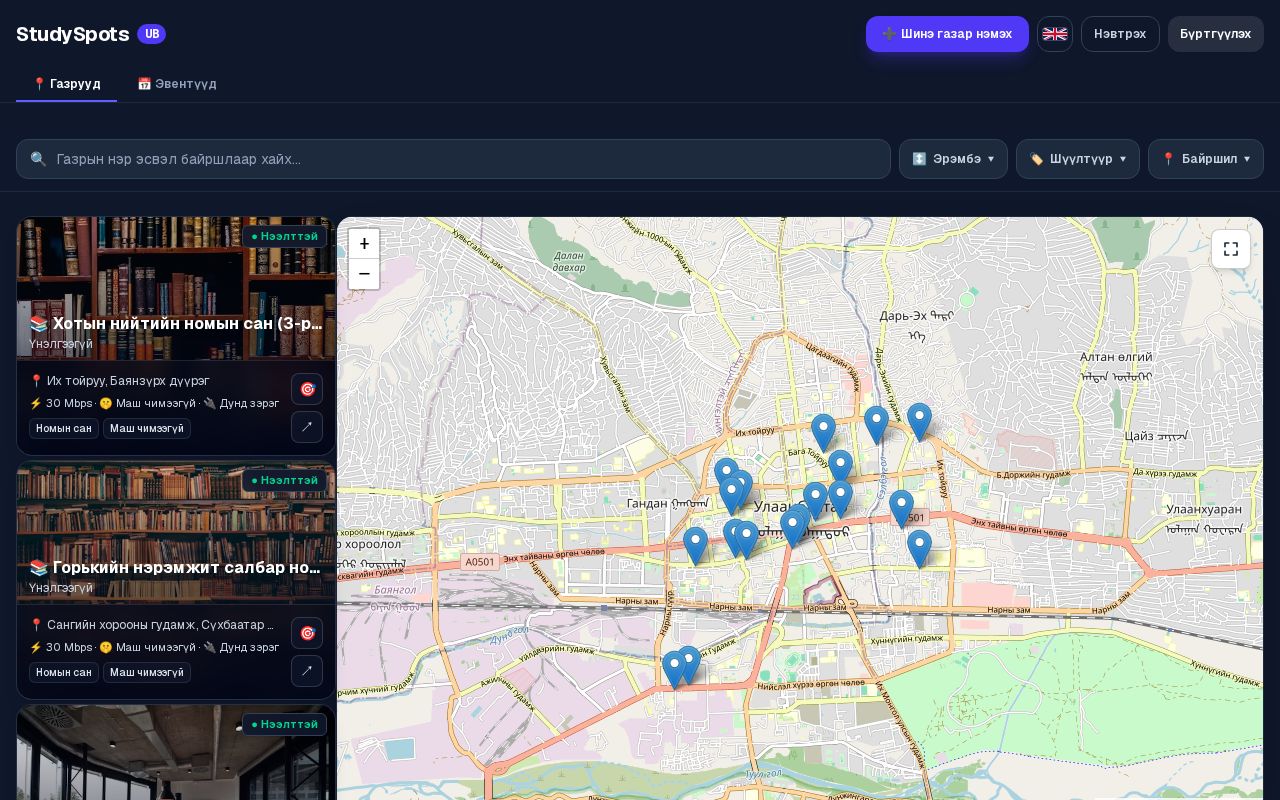Switch to the Газрууд tab
Screen dimensions: 1280x800
pos(66,84)
